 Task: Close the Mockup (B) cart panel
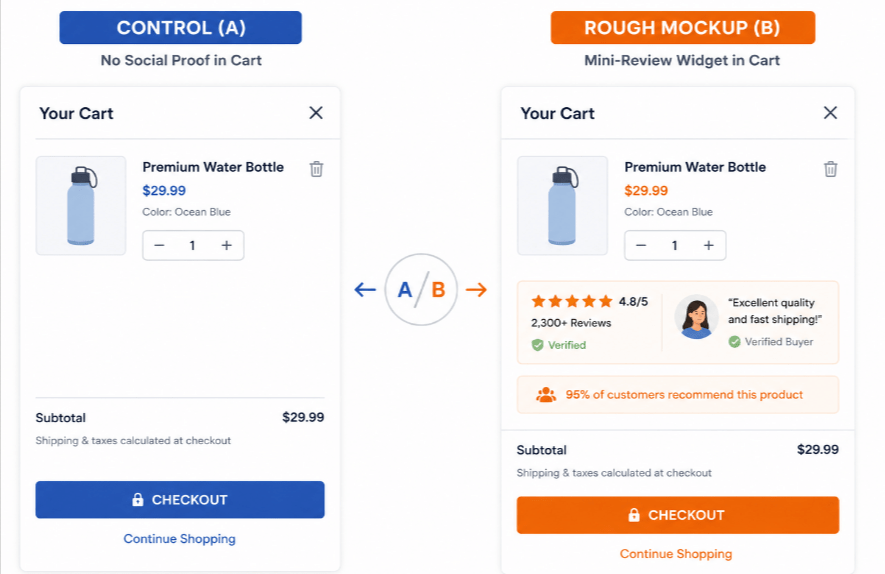(830, 113)
